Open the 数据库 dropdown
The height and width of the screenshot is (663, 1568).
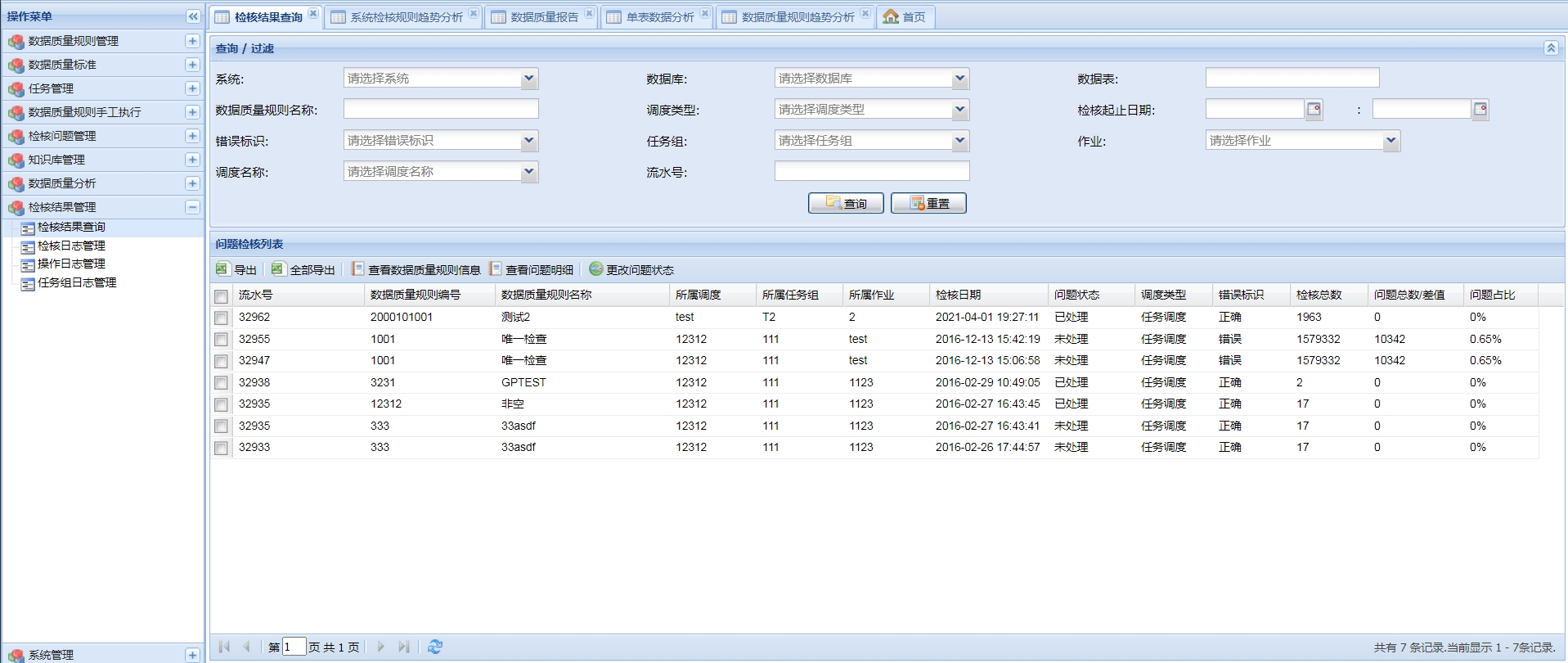(x=960, y=79)
